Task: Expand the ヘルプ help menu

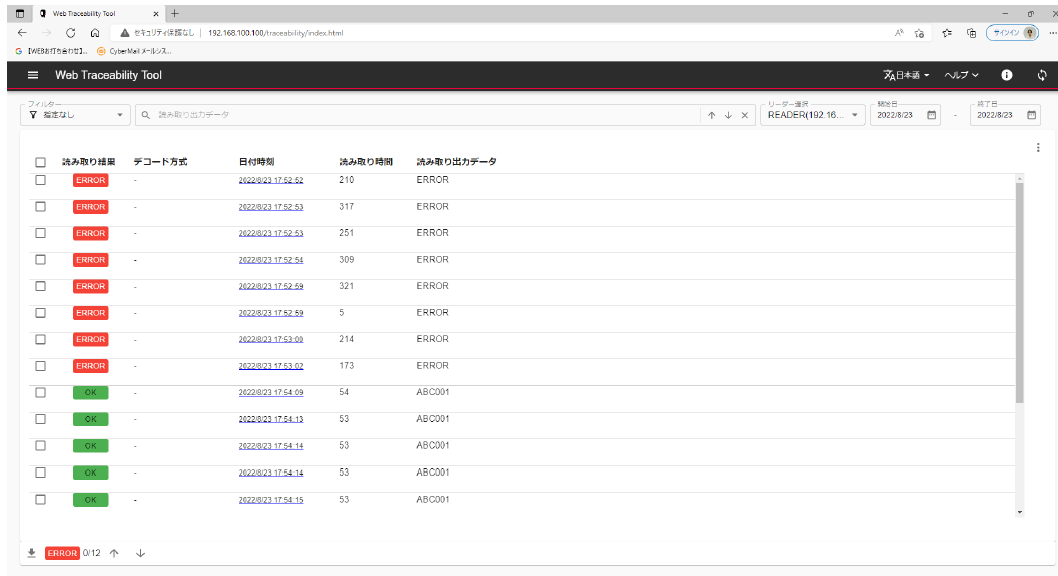Action: click(962, 75)
